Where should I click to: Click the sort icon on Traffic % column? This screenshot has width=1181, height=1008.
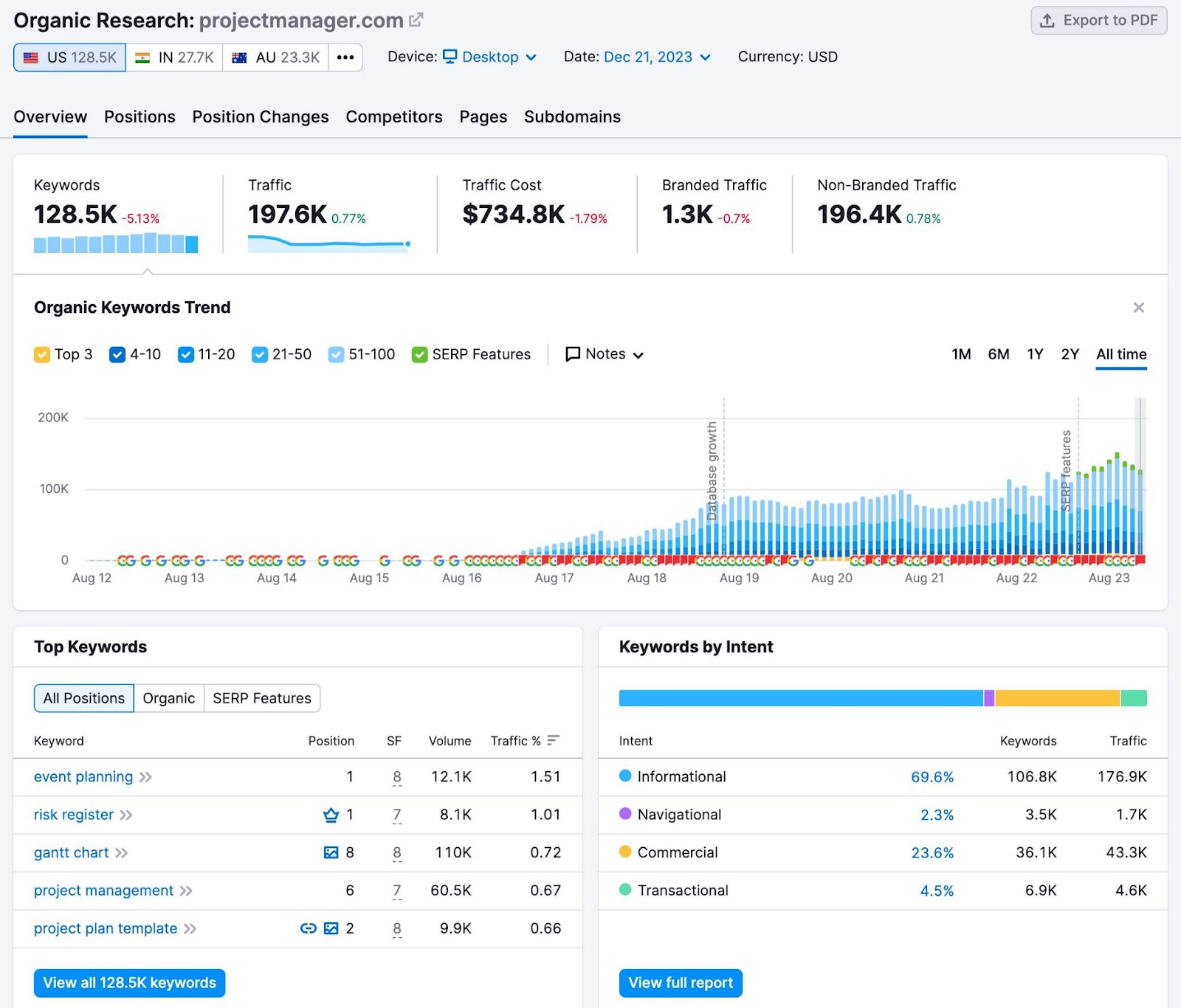552,740
